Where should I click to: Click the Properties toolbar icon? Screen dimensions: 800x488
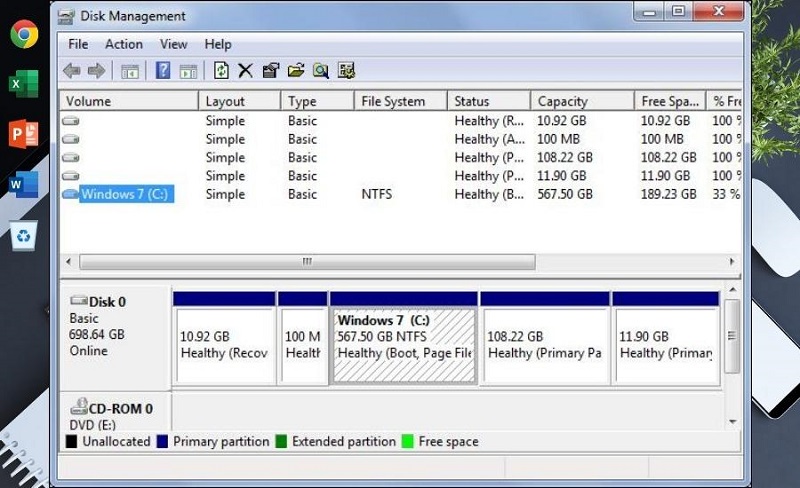270,70
